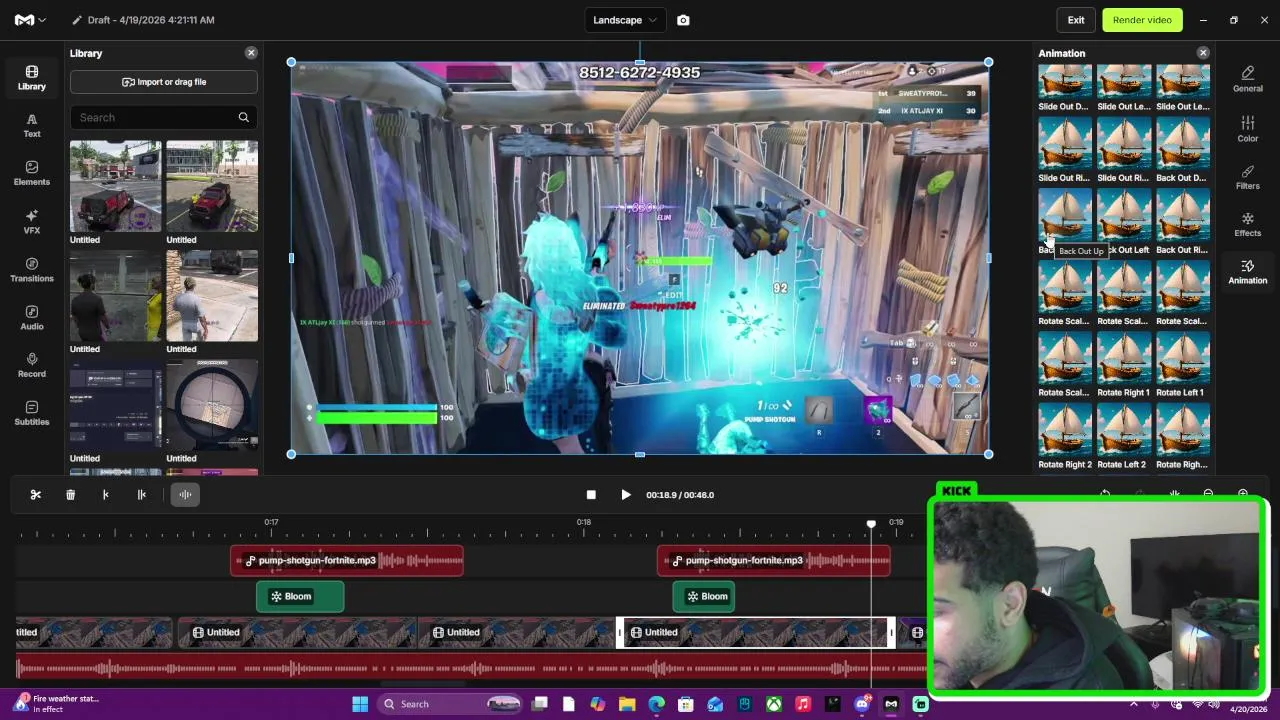This screenshot has height=720, width=1280.
Task: Select the highlighted Untitled video clip
Action: [755, 632]
